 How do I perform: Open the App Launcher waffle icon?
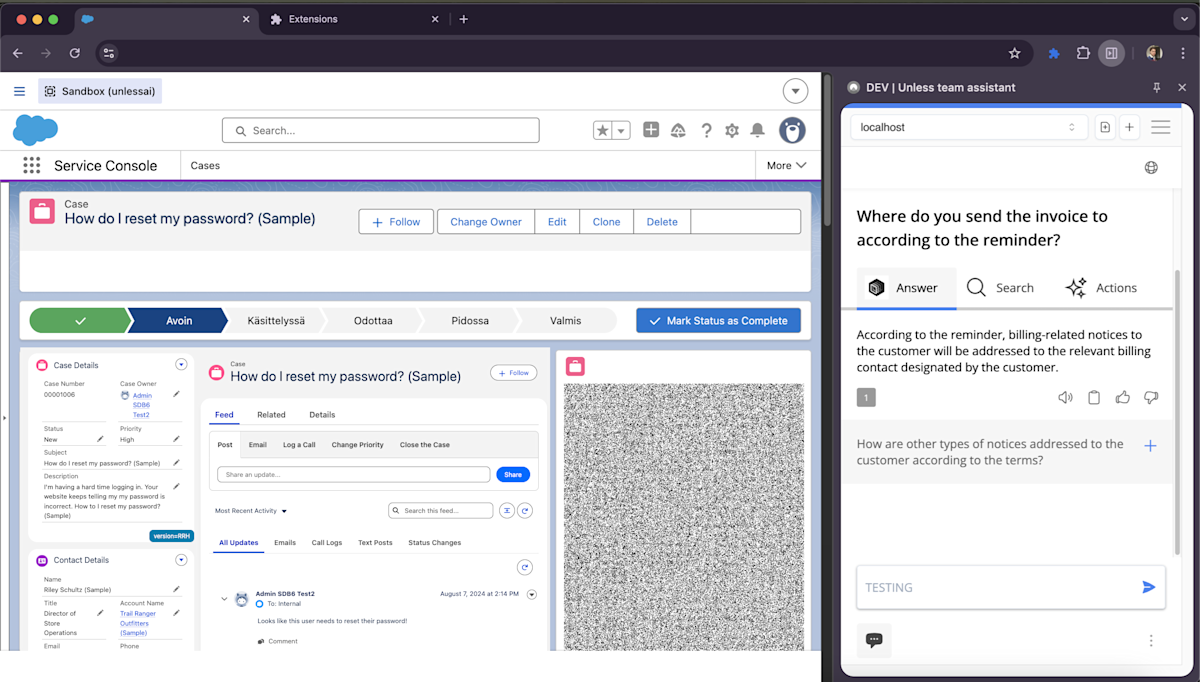tap(32, 165)
